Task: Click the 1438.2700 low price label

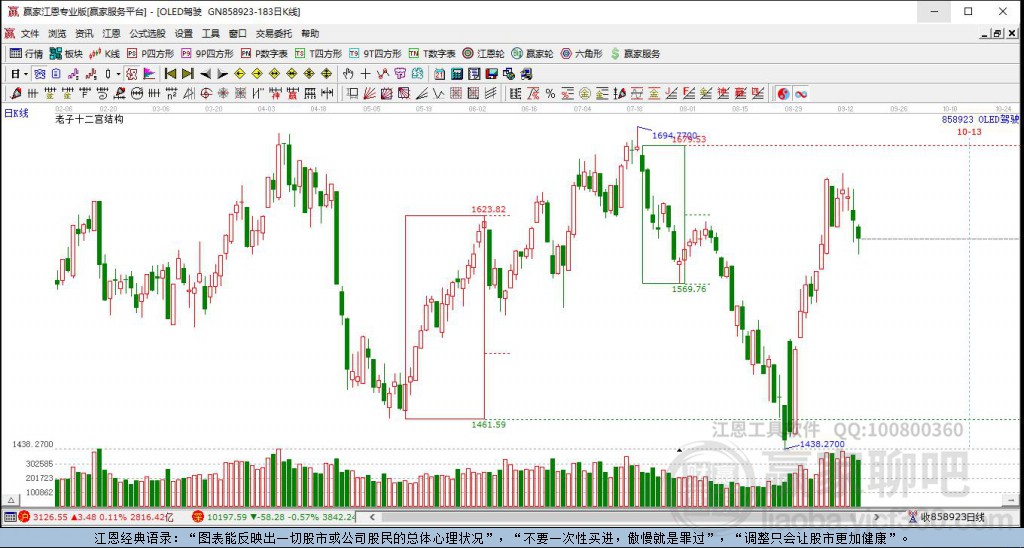Action: [x=822, y=444]
